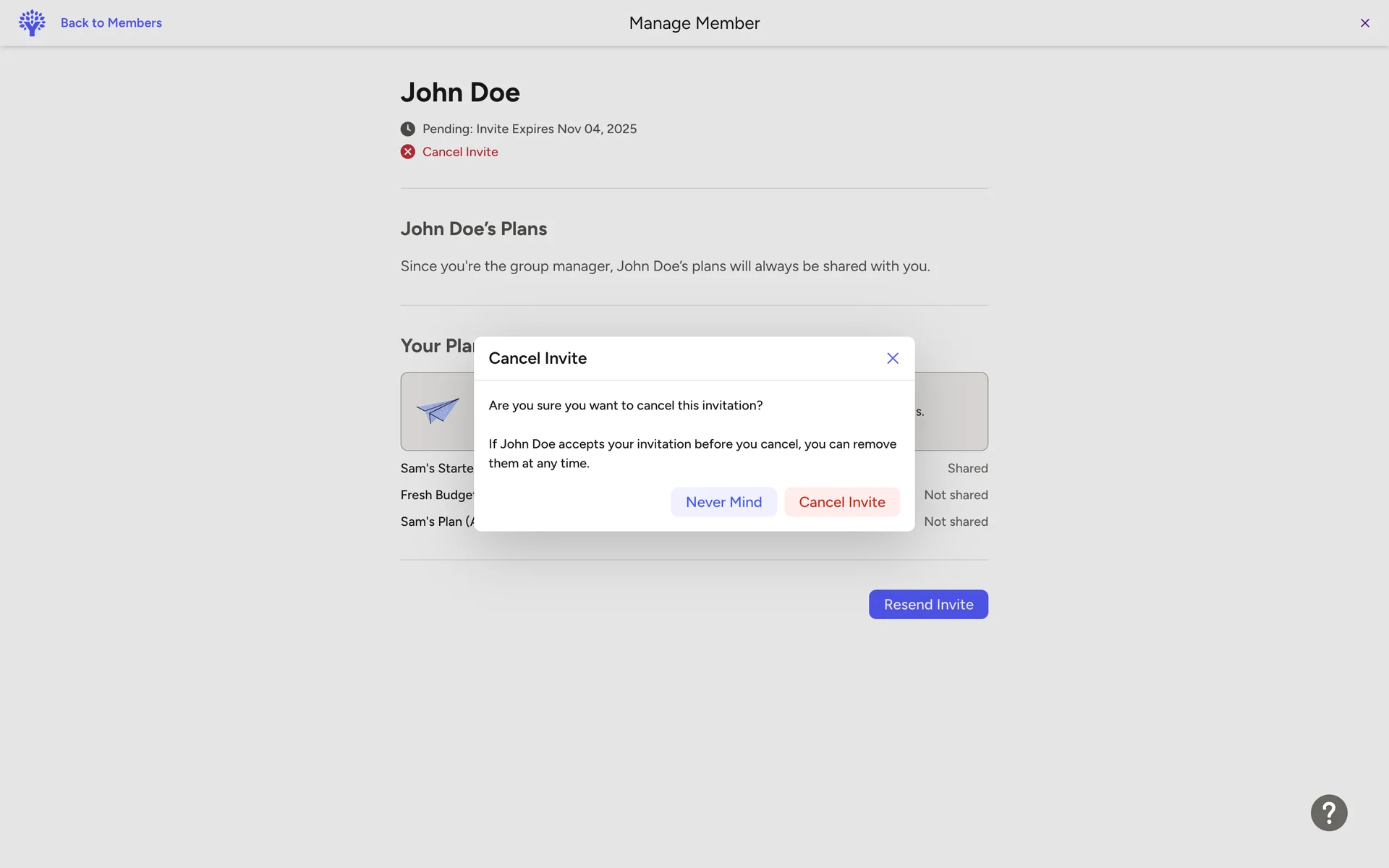Click the Resend Invite button

point(928,604)
